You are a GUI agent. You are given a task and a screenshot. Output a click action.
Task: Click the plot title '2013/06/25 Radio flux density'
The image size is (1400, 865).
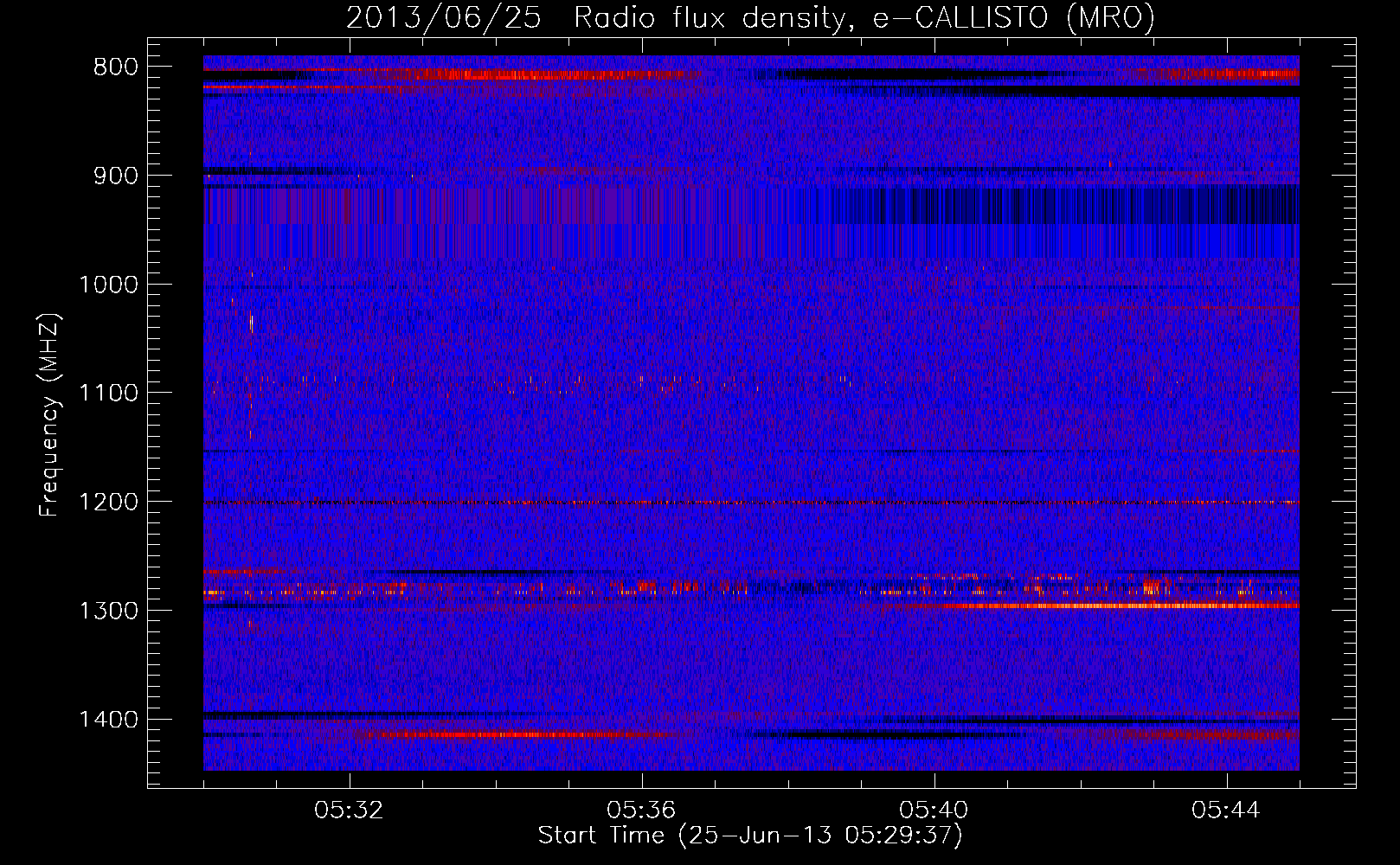click(x=750, y=18)
